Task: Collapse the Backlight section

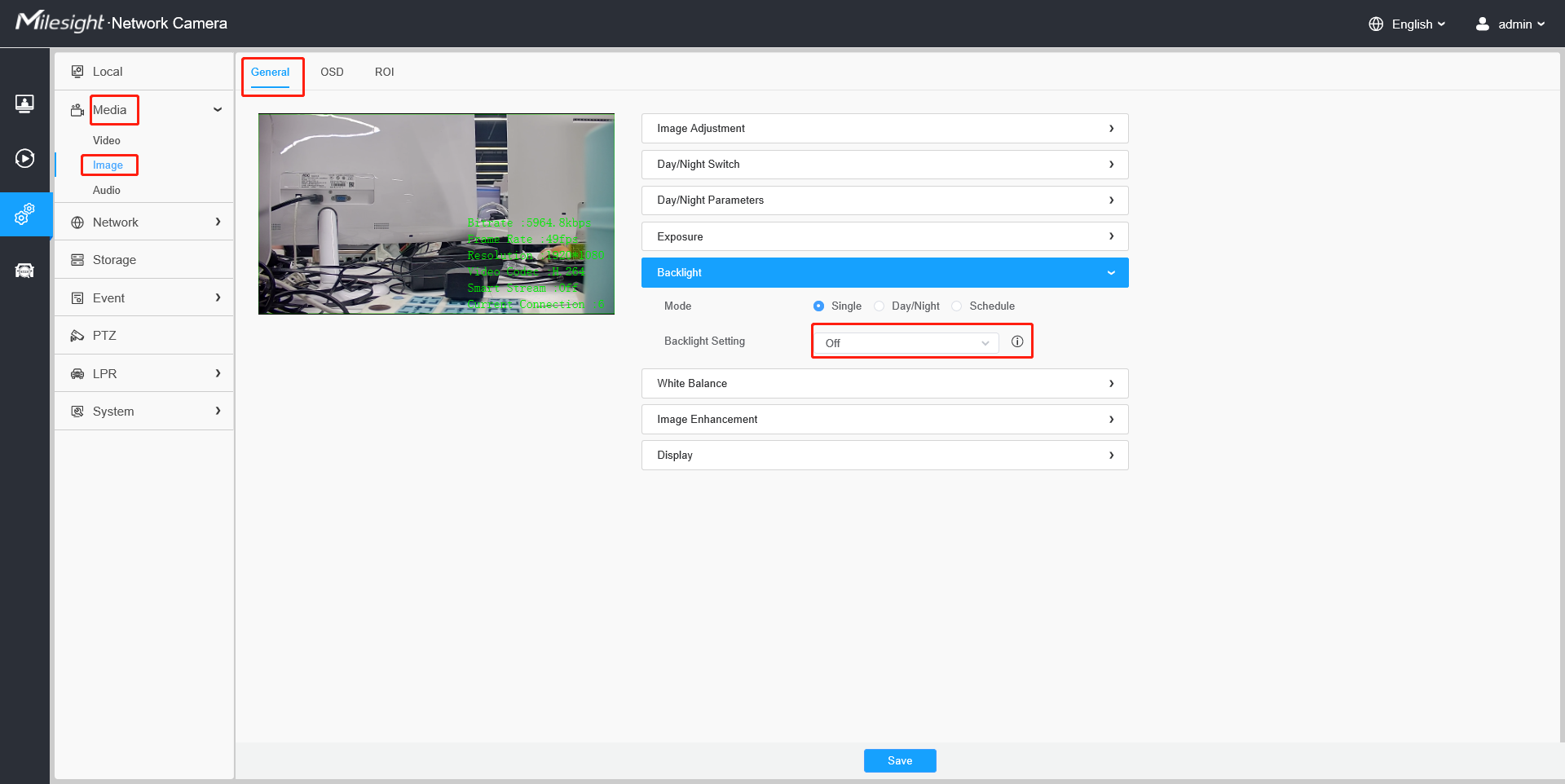Action: click(885, 273)
